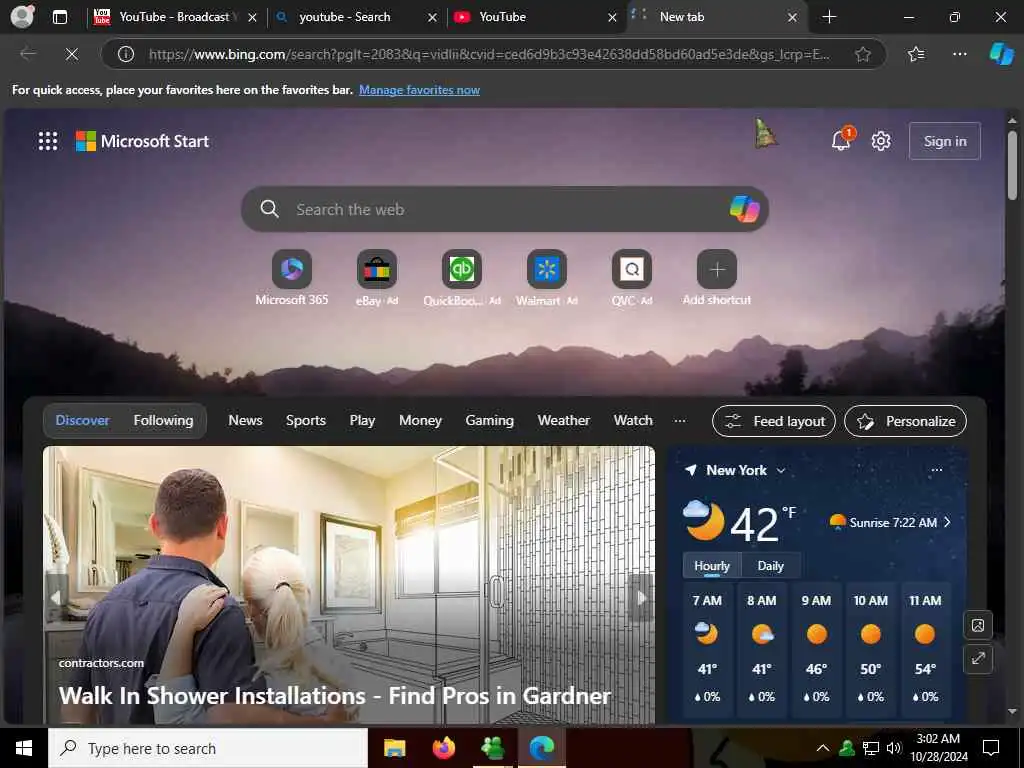This screenshot has height=768, width=1024.
Task: Launch File Explorer from taskbar
Action: coord(394,748)
